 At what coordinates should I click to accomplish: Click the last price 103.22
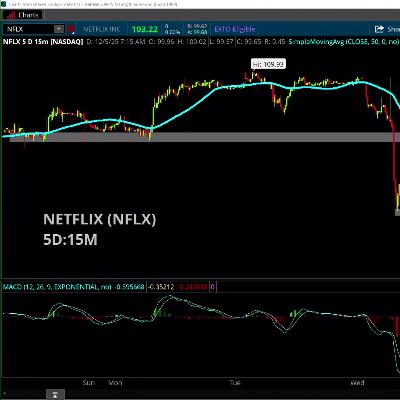[145, 29]
